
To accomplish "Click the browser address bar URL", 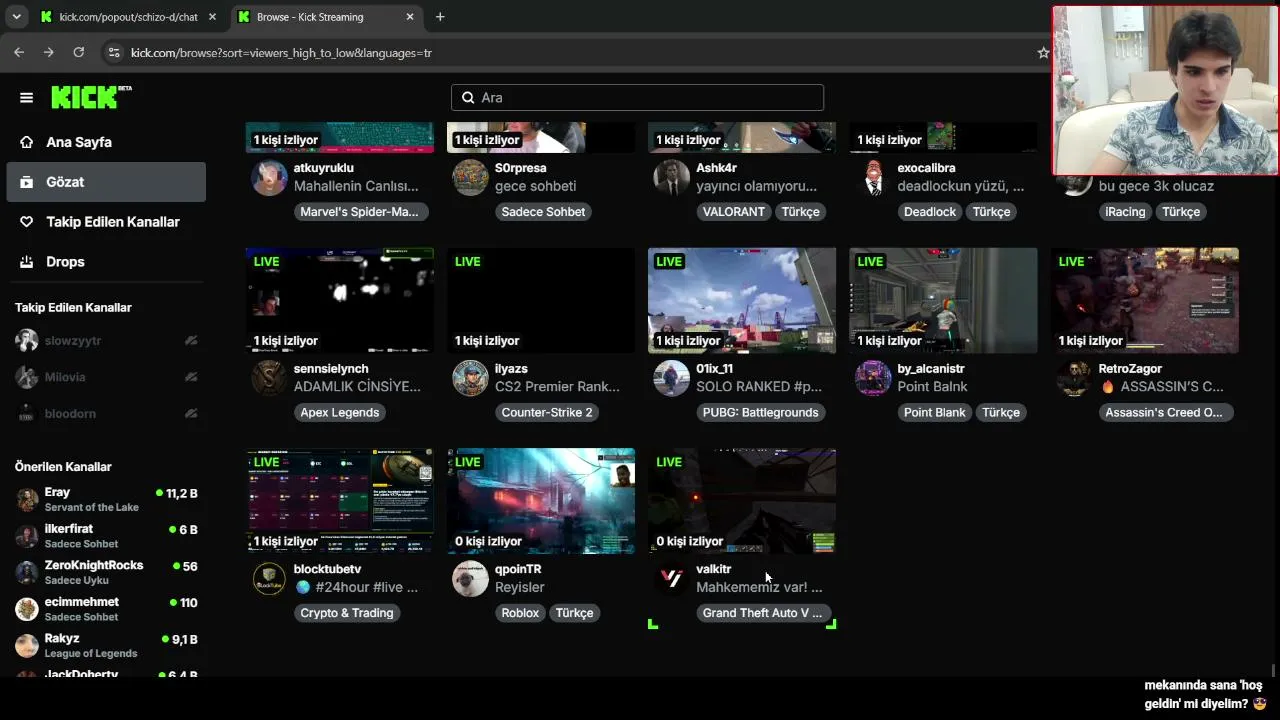I will coord(281,52).
